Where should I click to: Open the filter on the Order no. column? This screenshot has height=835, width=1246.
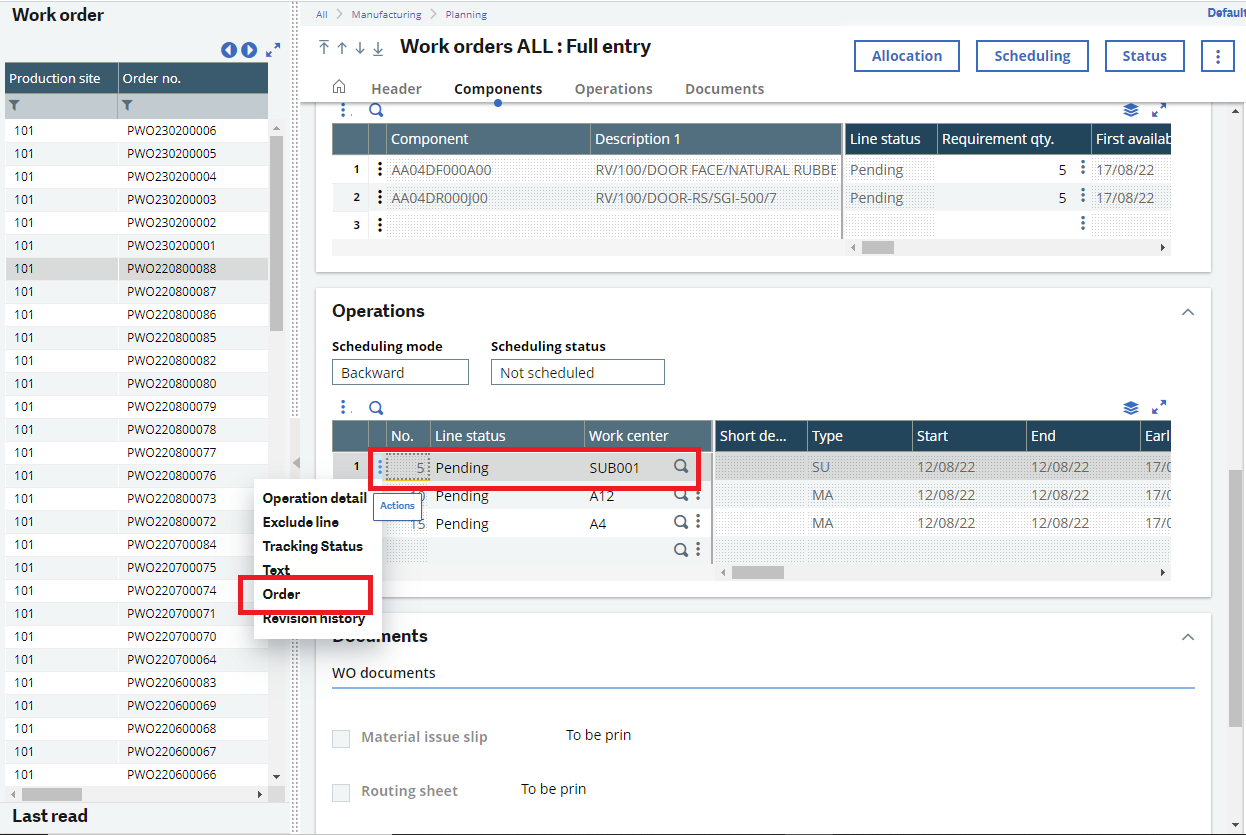(x=127, y=105)
